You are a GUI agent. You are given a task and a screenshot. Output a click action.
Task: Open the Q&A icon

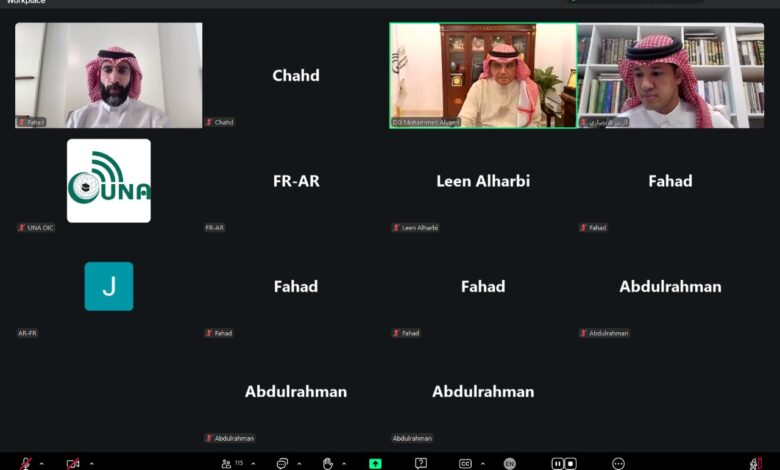[421, 464]
